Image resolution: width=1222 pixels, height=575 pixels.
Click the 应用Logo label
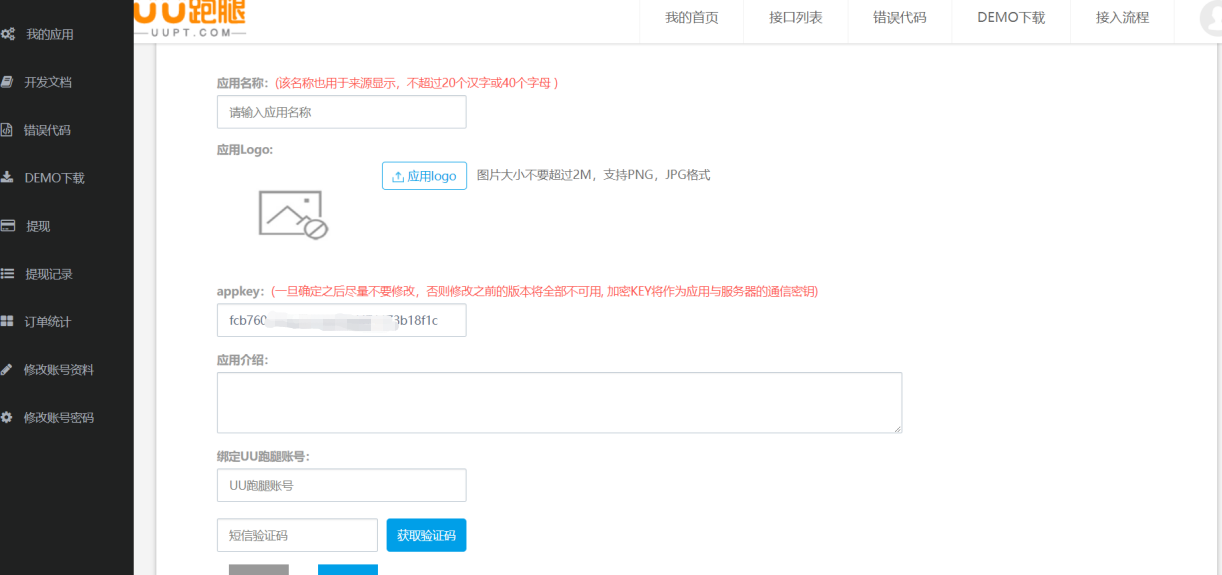point(245,150)
